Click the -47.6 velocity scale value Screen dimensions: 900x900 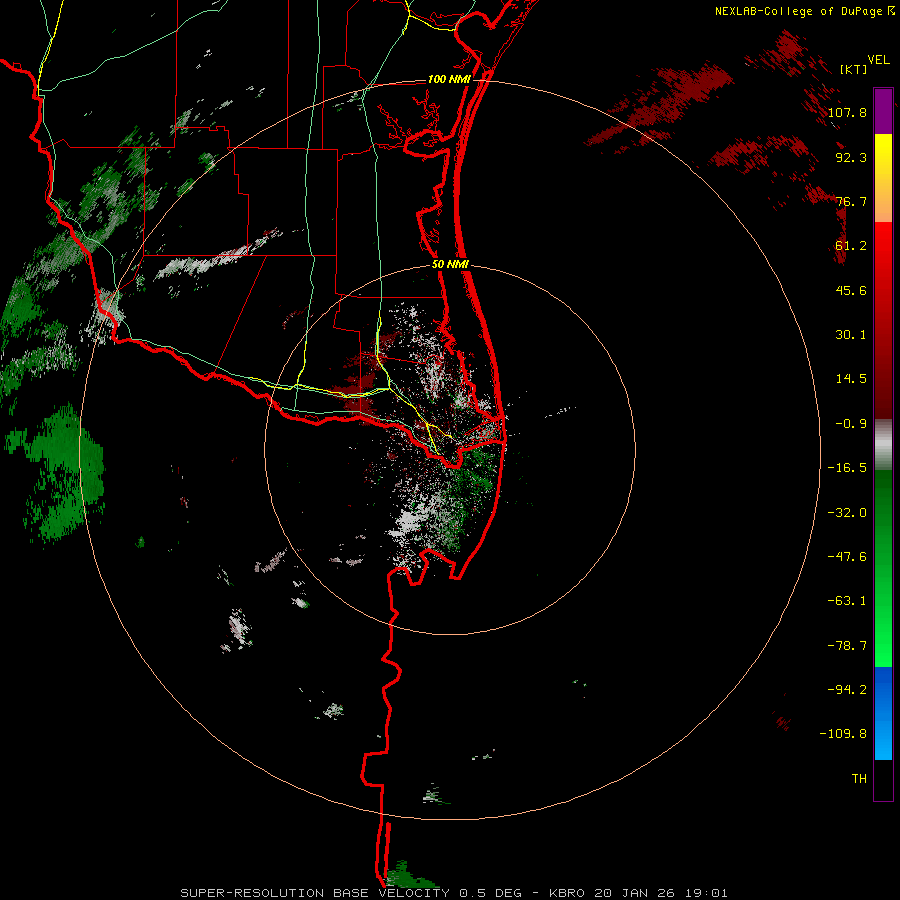tap(847, 557)
